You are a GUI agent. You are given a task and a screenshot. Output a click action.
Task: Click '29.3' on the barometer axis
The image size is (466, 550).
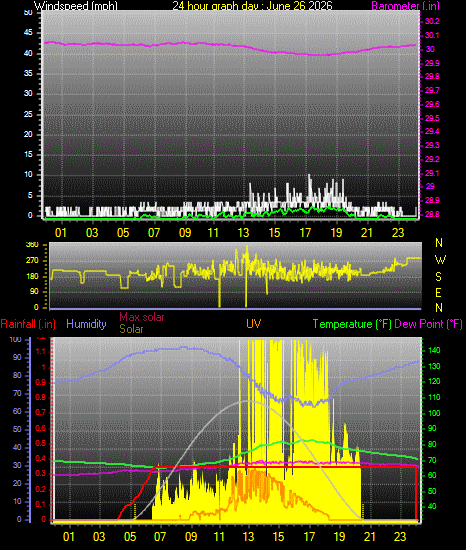[432, 145]
